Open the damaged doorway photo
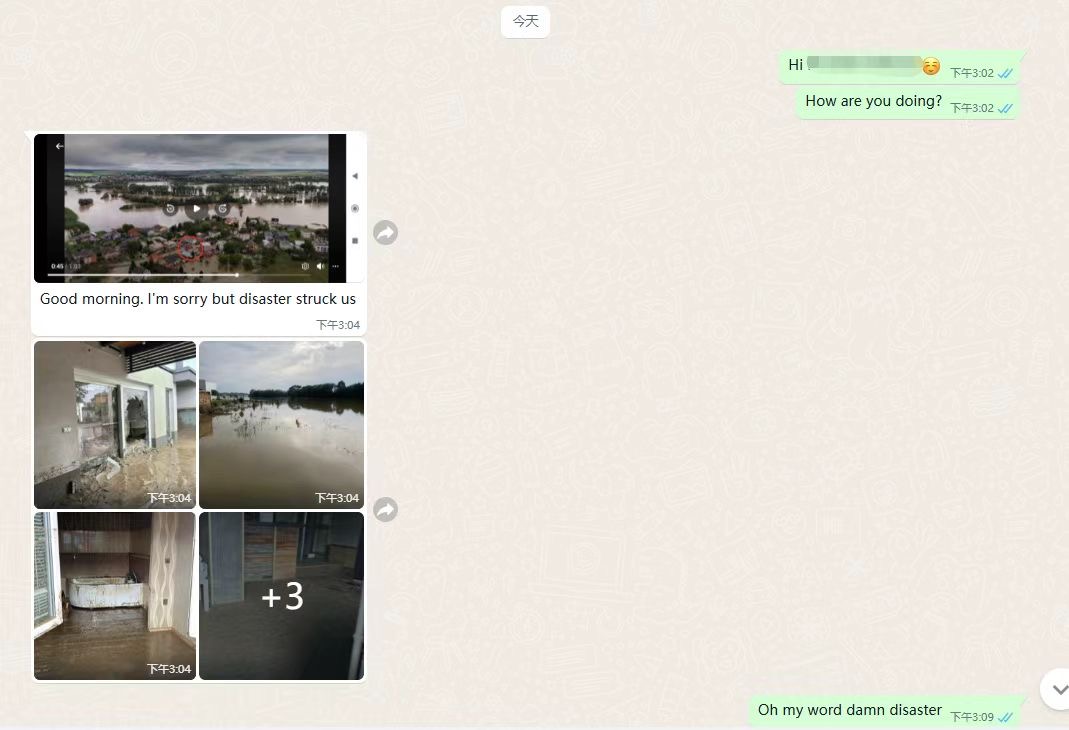Screen dimensions: 1069x730 (x=115, y=425)
